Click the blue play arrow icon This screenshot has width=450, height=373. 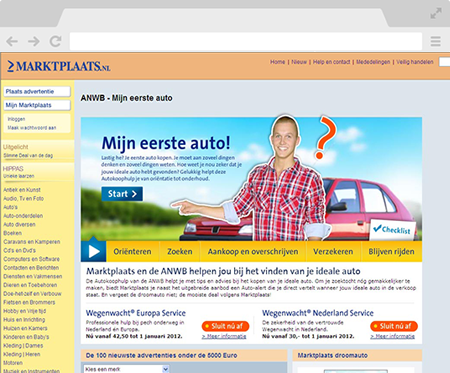point(94,251)
